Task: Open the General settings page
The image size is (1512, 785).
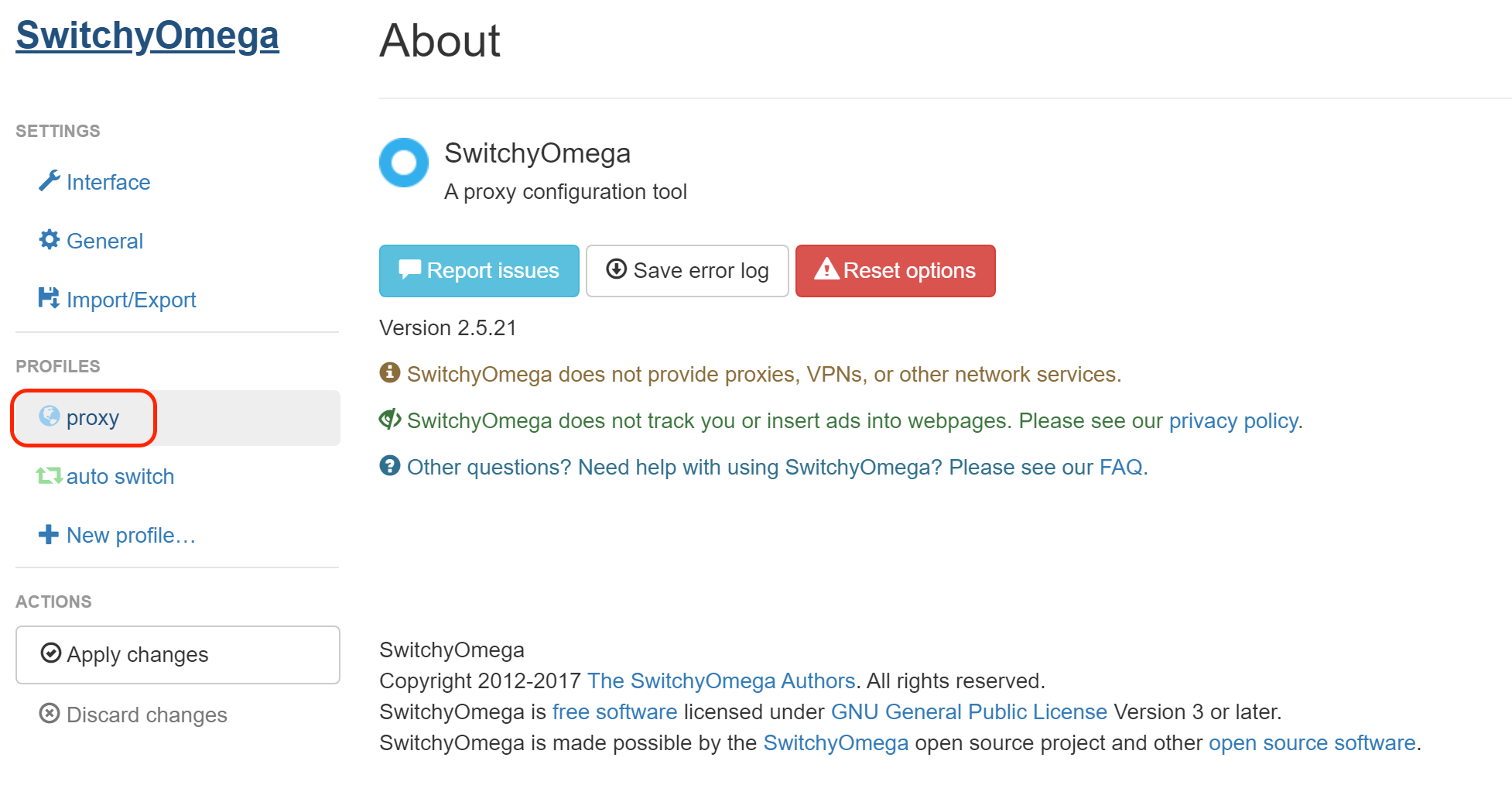Action: (x=104, y=241)
